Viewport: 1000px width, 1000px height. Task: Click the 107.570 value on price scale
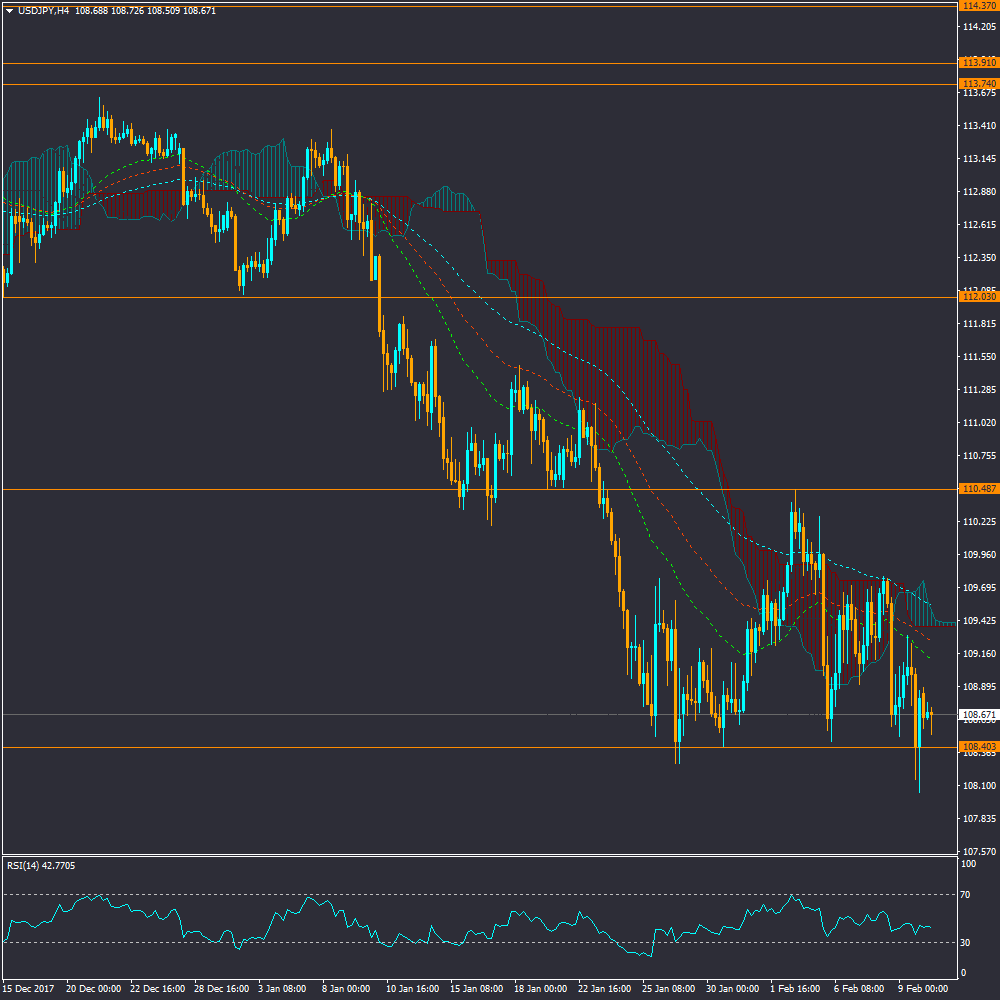pos(978,852)
